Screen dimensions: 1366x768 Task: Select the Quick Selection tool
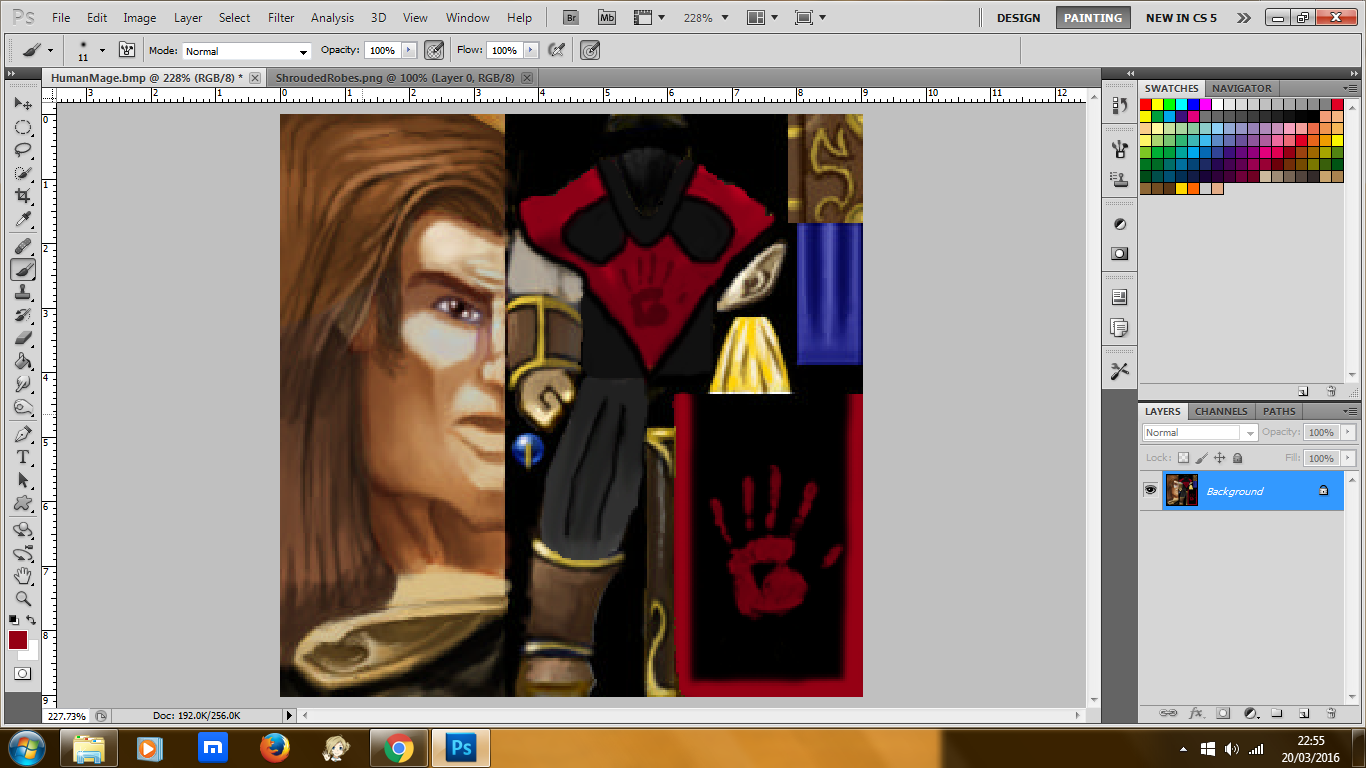(23, 173)
